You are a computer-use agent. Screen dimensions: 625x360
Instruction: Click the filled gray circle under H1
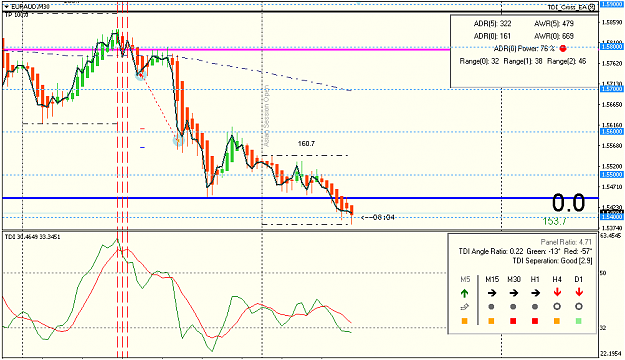535,307
